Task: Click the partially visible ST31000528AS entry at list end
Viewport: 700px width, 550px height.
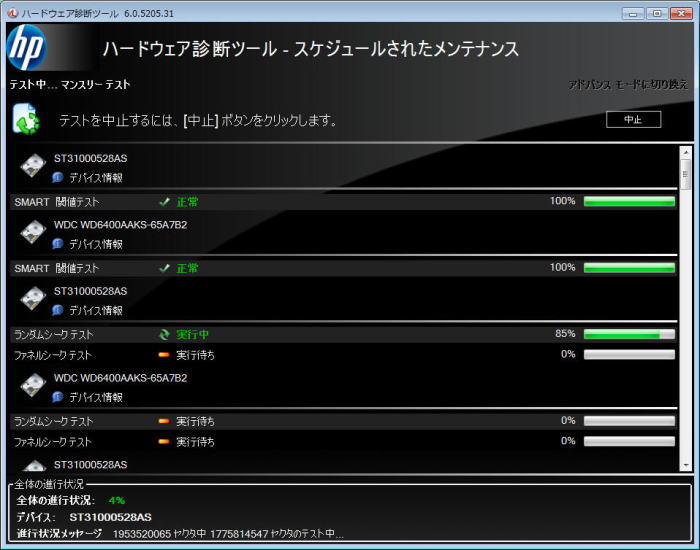Action: tap(91, 465)
